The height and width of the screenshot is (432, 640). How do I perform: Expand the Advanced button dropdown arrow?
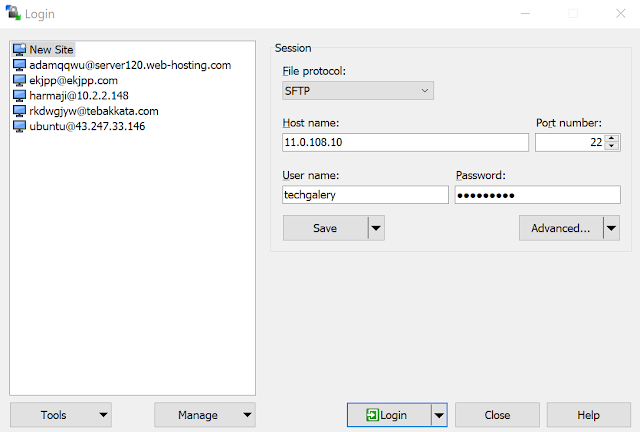coord(611,228)
